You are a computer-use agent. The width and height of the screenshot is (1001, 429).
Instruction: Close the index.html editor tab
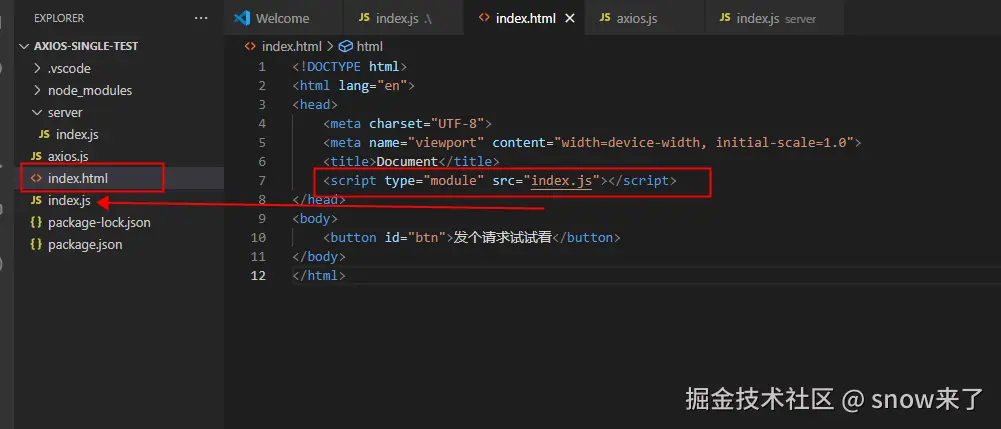(569, 19)
